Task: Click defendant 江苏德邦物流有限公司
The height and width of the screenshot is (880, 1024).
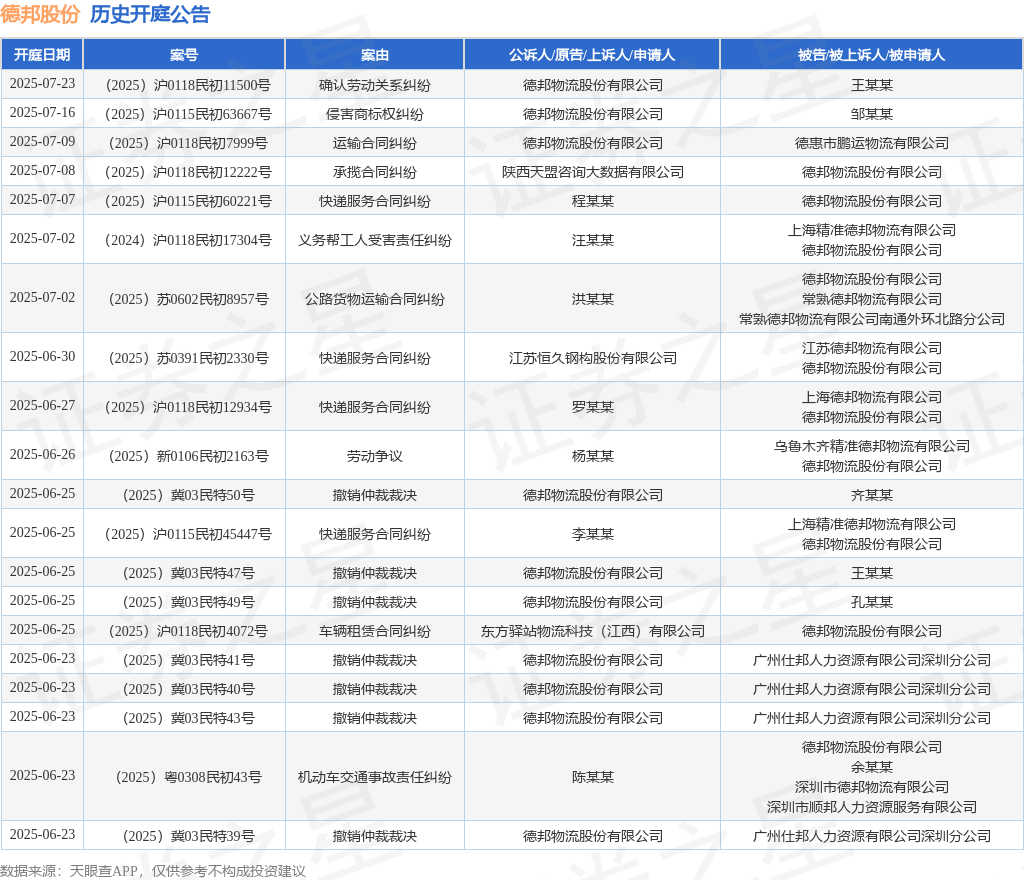Action: click(x=872, y=349)
